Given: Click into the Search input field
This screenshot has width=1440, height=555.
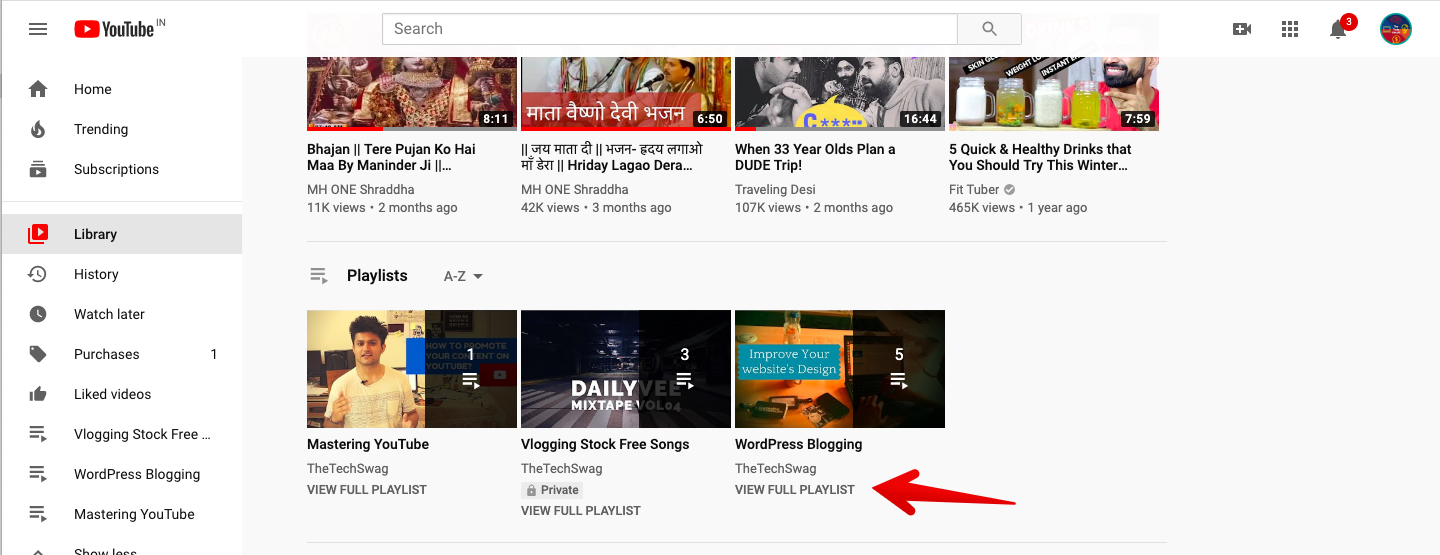Looking at the screenshot, I should tap(670, 29).
